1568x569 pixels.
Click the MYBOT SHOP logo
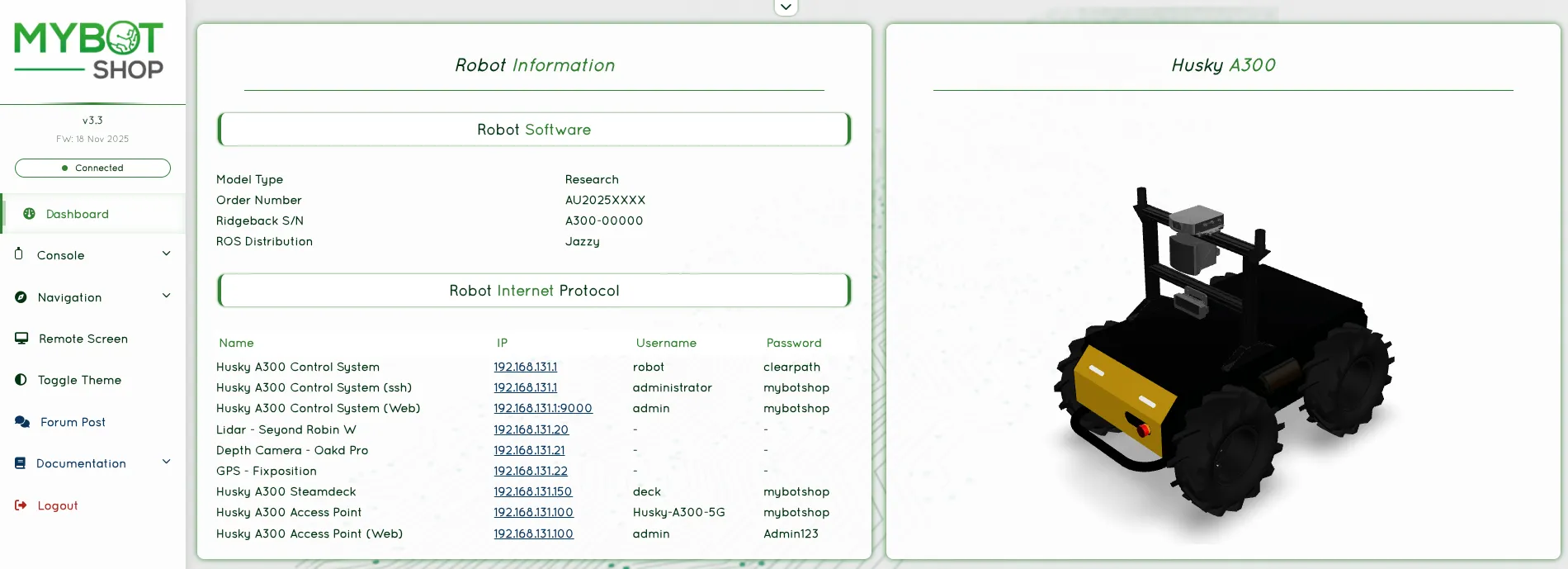[x=89, y=50]
